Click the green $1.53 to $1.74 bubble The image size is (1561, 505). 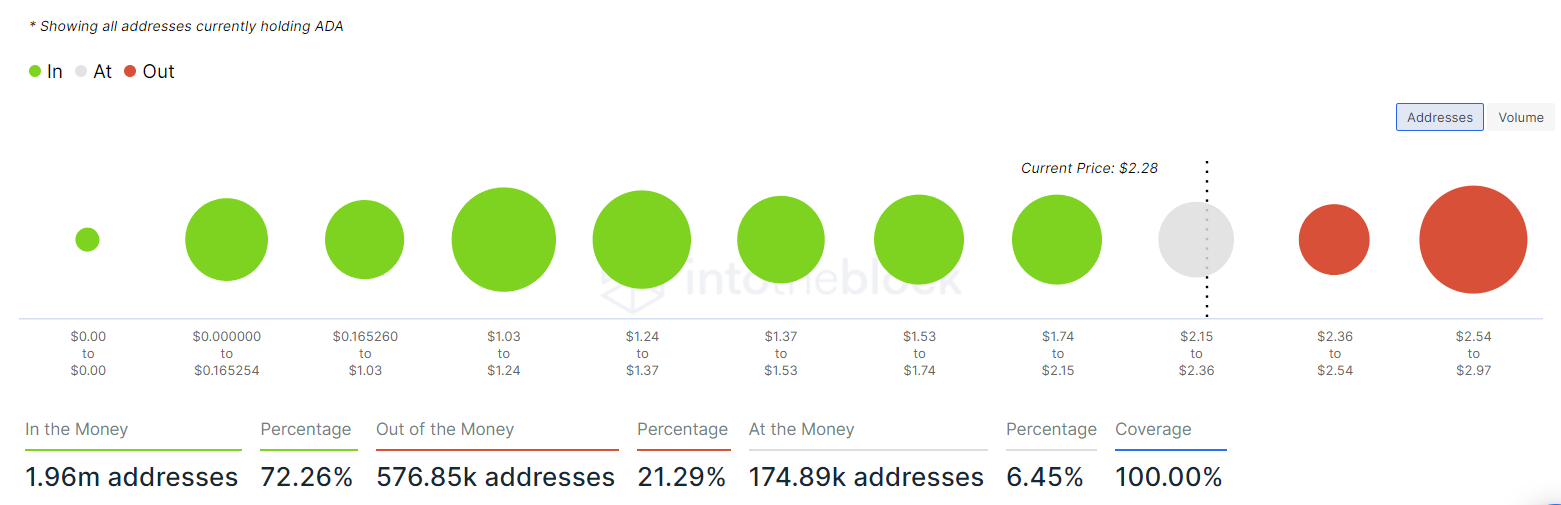click(919, 240)
